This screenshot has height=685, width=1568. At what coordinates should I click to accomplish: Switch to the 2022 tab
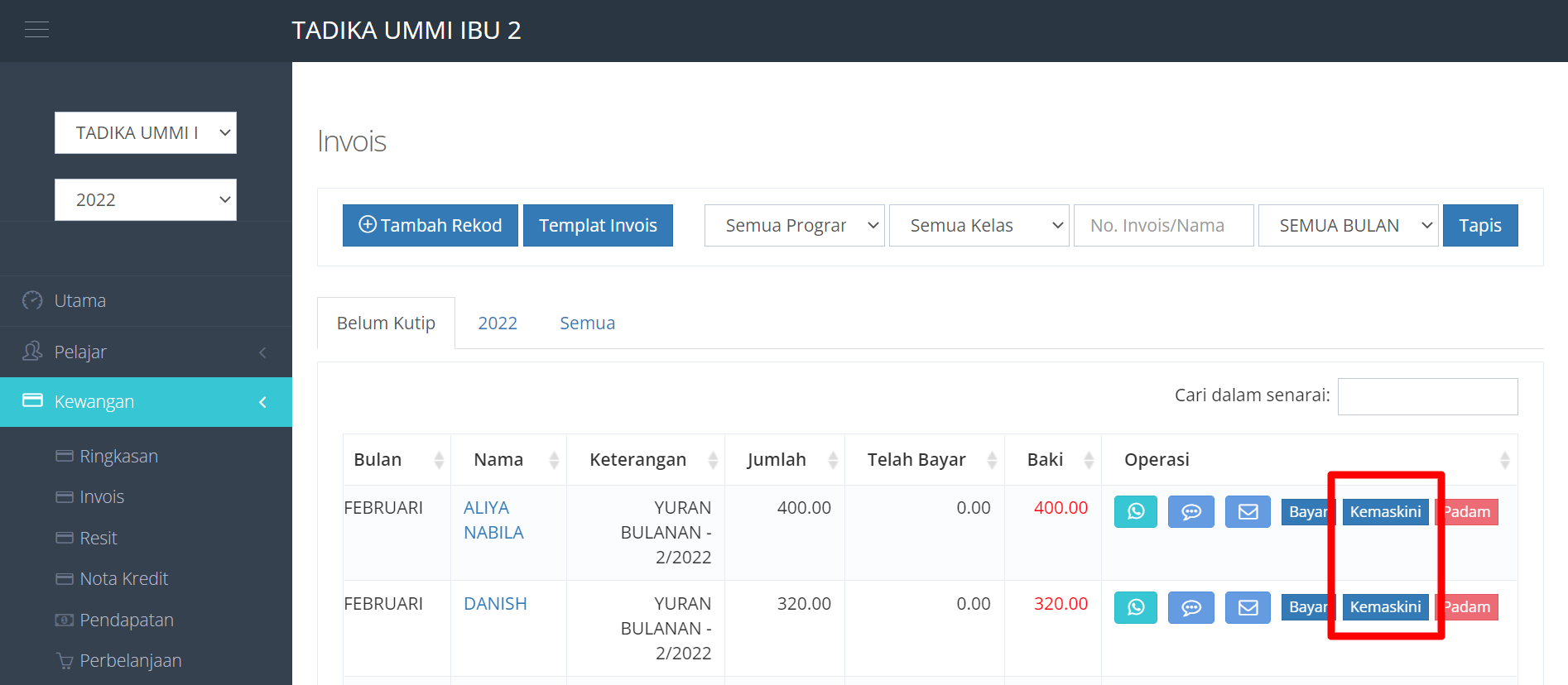pos(498,323)
